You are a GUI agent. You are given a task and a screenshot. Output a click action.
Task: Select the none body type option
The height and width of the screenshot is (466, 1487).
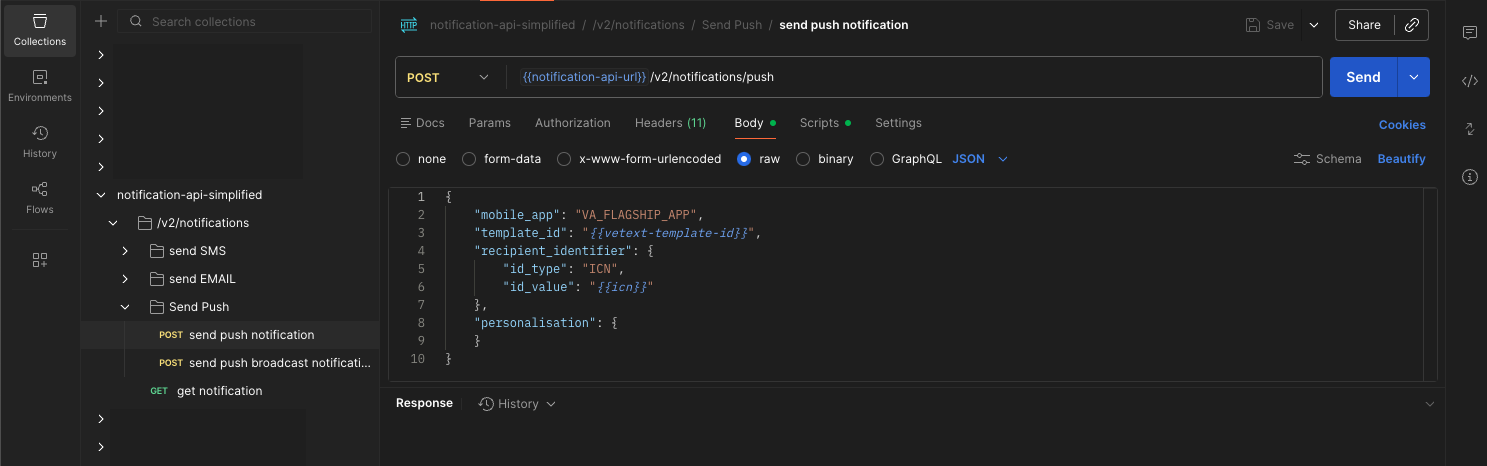pos(403,159)
